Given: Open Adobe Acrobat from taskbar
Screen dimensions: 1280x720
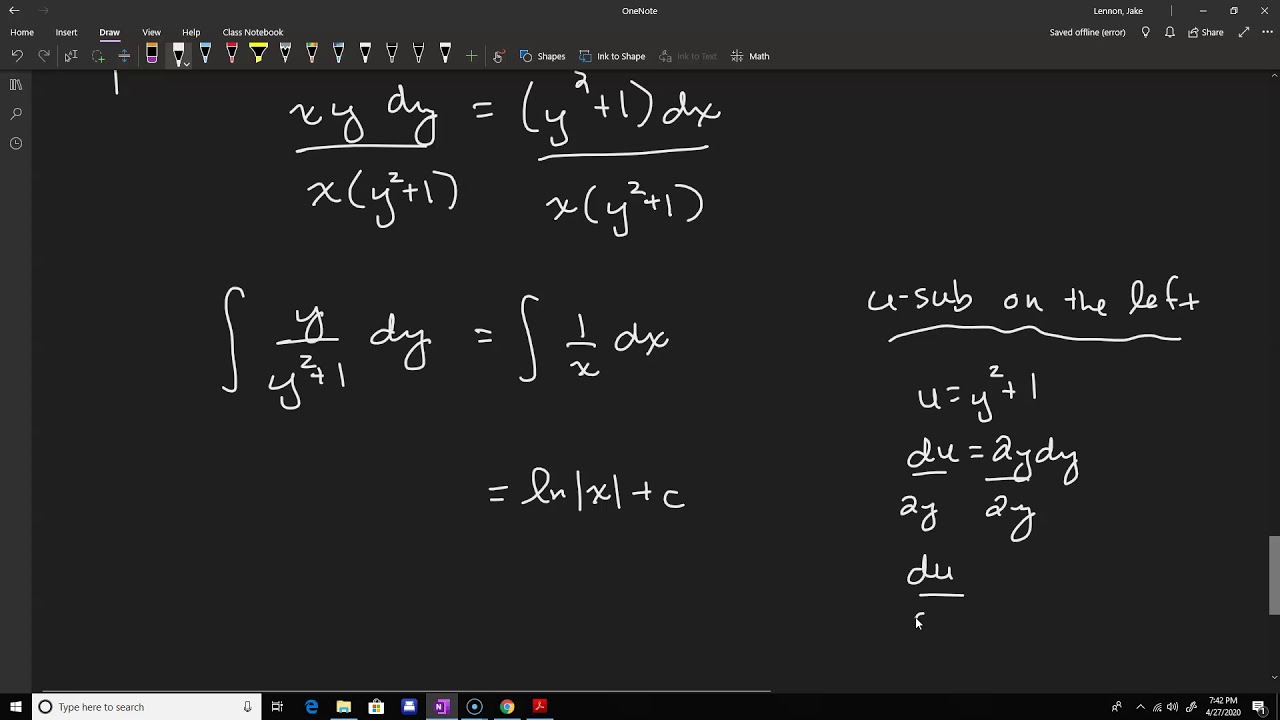Looking at the screenshot, I should click(x=540, y=707).
